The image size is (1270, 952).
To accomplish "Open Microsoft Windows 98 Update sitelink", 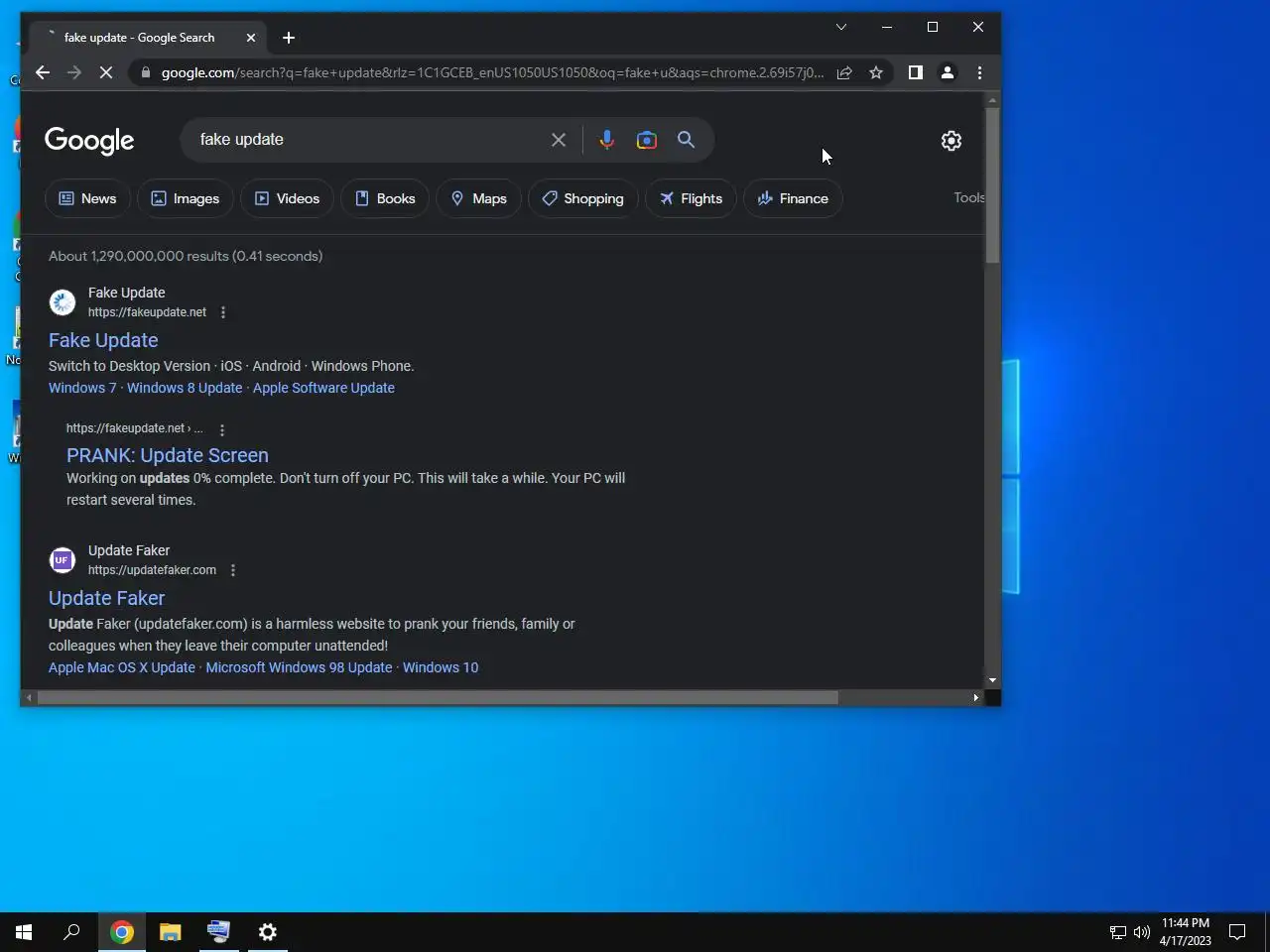I will click(x=299, y=667).
